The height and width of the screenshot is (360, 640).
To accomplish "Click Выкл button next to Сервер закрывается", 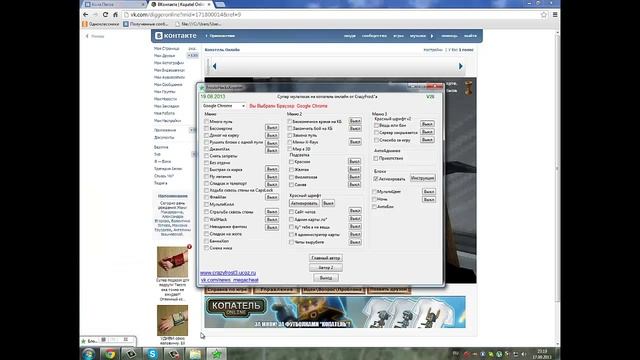I will pos(427,132).
